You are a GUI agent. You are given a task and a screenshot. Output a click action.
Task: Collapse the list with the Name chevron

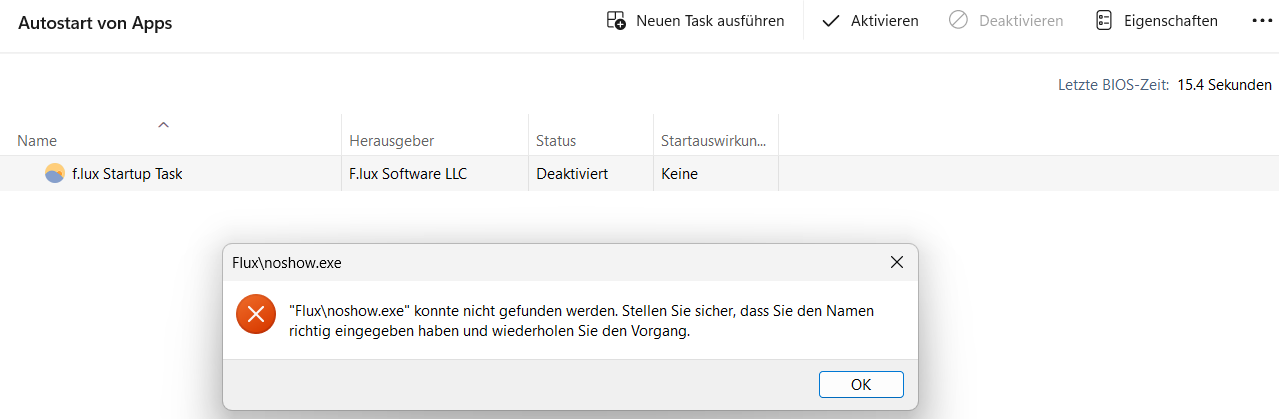tap(164, 125)
